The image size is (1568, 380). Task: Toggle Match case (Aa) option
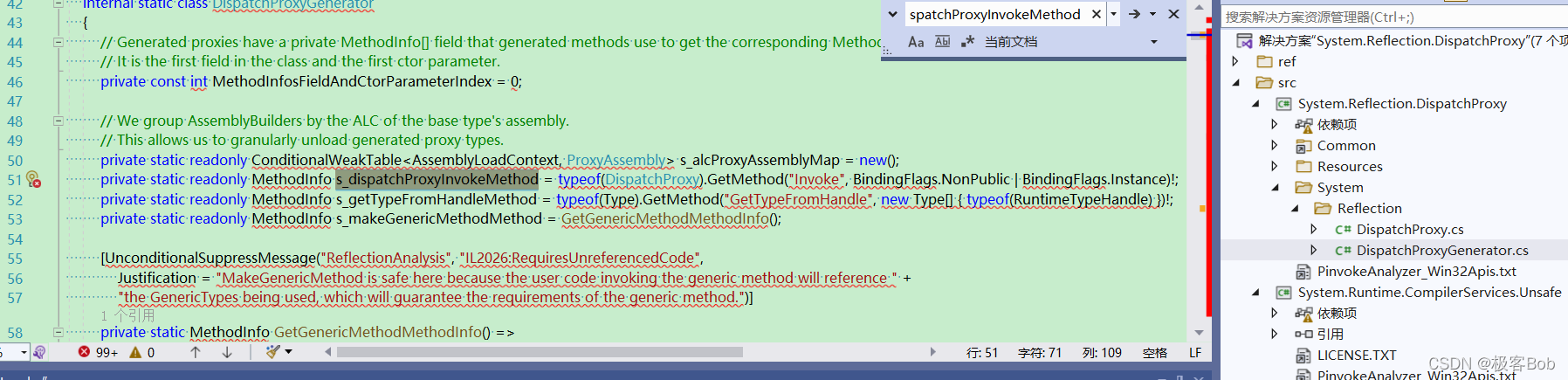click(x=916, y=41)
